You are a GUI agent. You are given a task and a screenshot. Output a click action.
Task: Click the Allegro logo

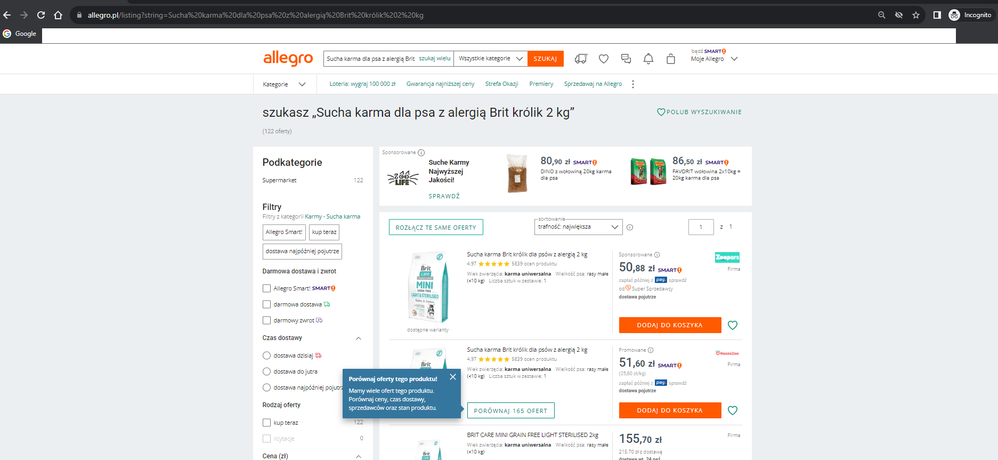point(288,58)
